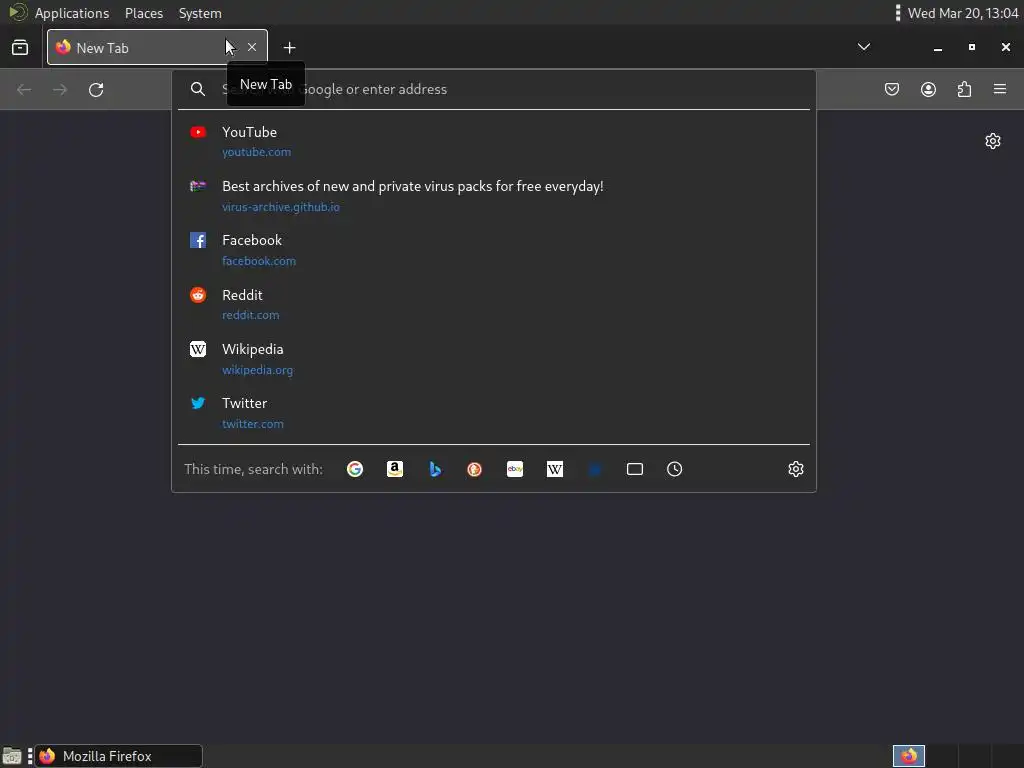Viewport: 1024px width, 768px height.
Task: Open the Save to Pocket icon
Action: coord(891,89)
